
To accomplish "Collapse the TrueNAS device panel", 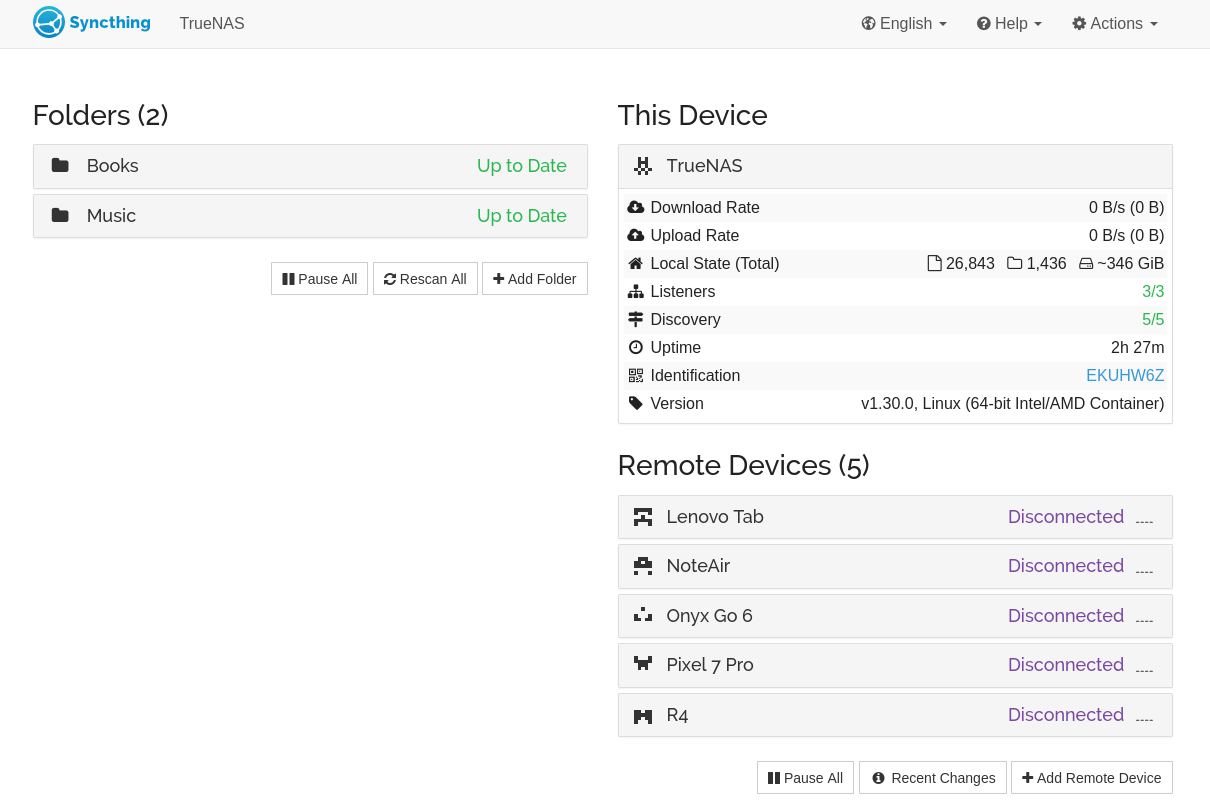I will pyautogui.click(x=895, y=166).
